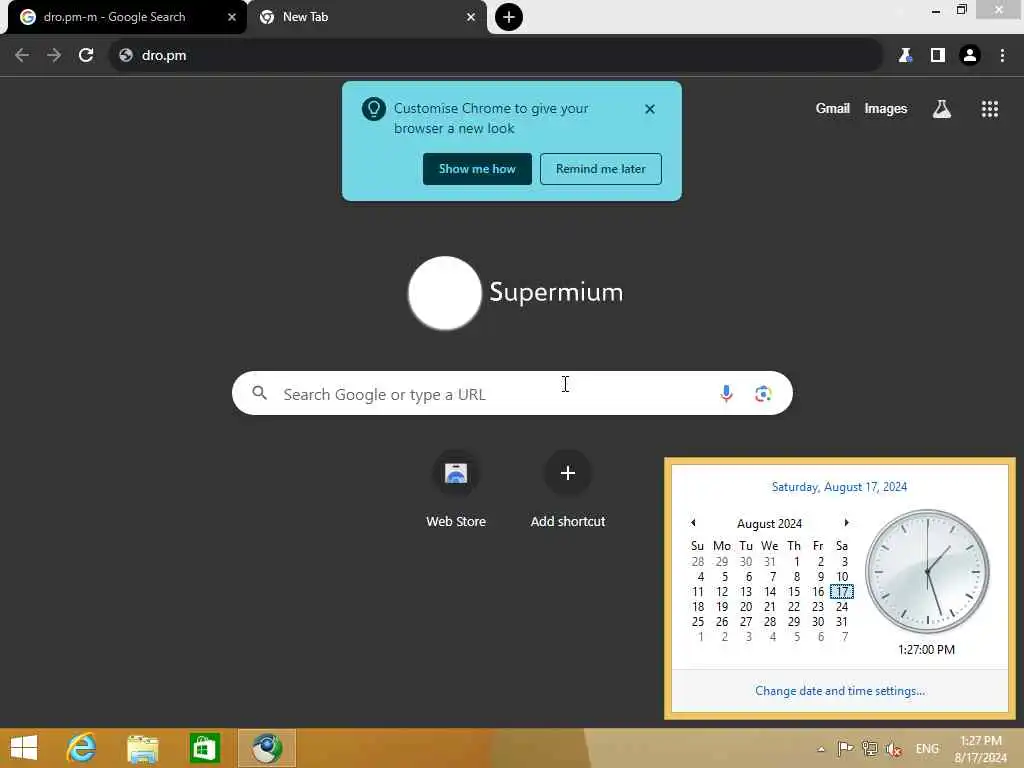Click the magnifier icon in search box
The image size is (1024, 768).
[260, 393]
